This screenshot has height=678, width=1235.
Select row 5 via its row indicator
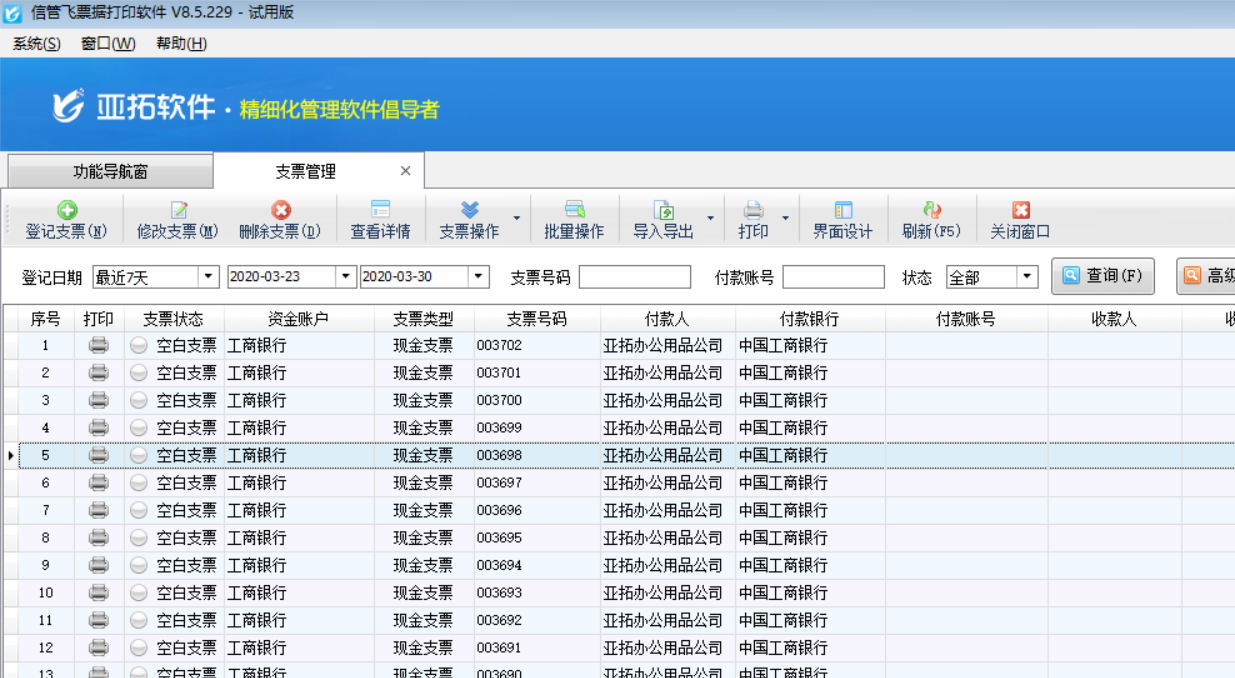(10, 455)
